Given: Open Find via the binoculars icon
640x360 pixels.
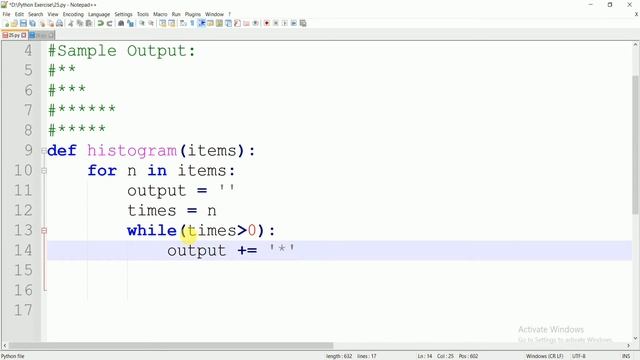Looking at the screenshot, I should coord(121,23).
